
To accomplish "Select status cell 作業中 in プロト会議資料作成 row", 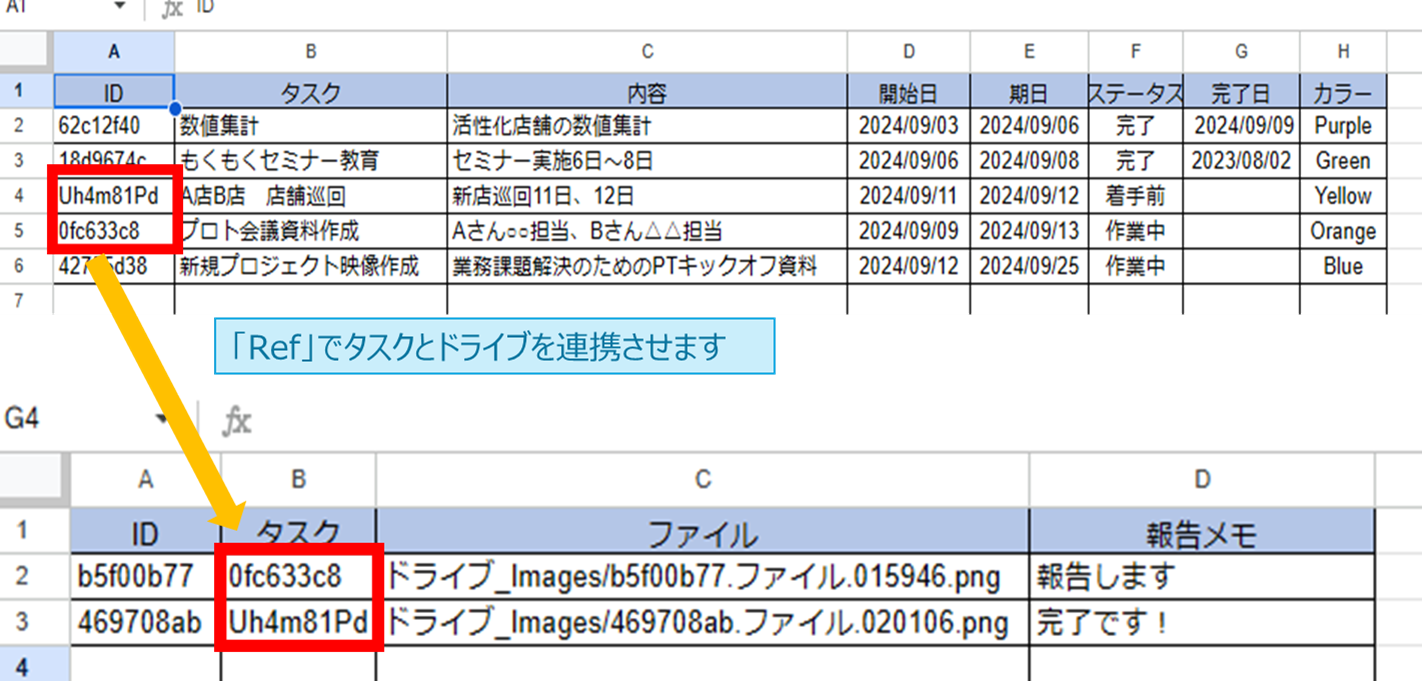I will (x=1136, y=232).
